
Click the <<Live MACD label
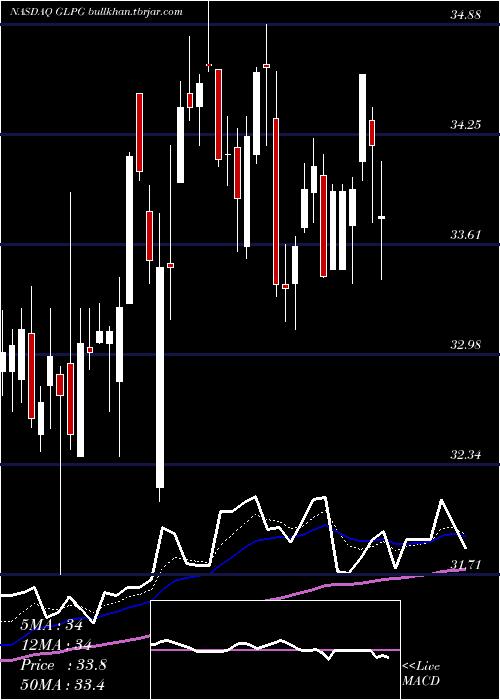pyautogui.click(x=421, y=674)
